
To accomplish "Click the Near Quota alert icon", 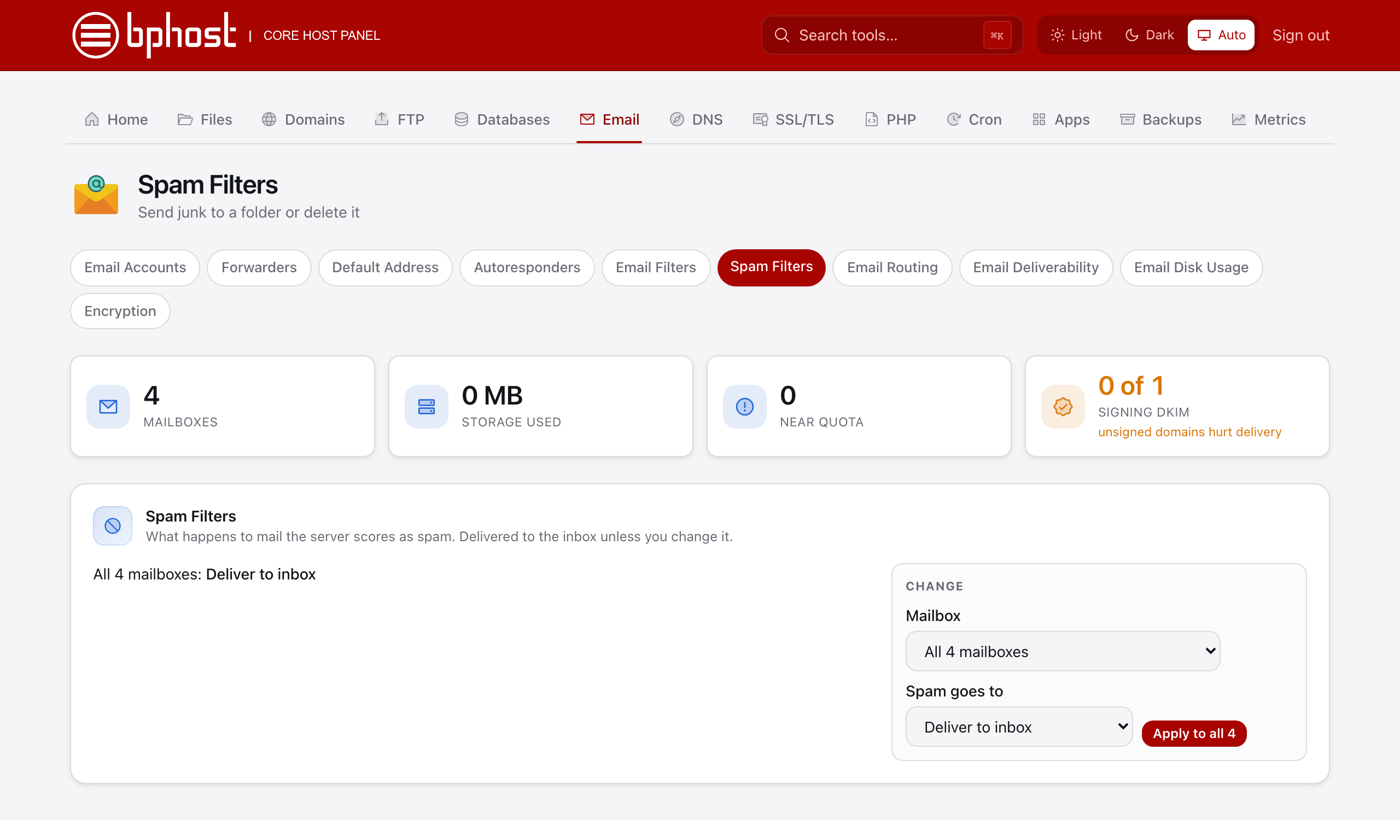I will (x=744, y=407).
